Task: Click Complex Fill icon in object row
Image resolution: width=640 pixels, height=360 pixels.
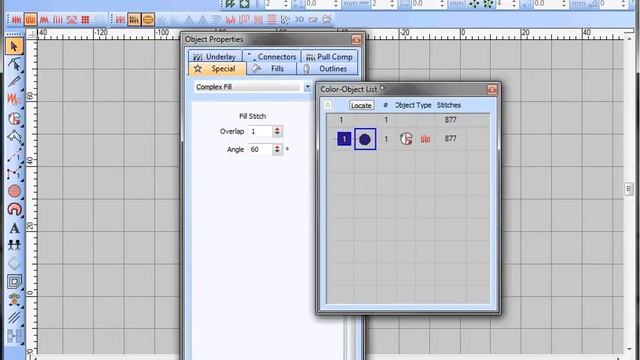Action: coord(406,139)
